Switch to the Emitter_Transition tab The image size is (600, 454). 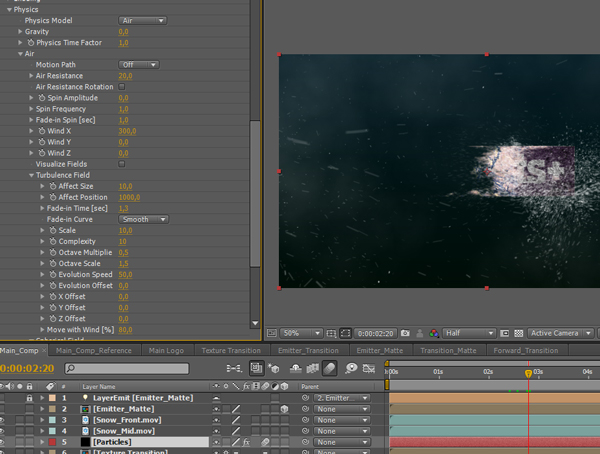click(309, 351)
